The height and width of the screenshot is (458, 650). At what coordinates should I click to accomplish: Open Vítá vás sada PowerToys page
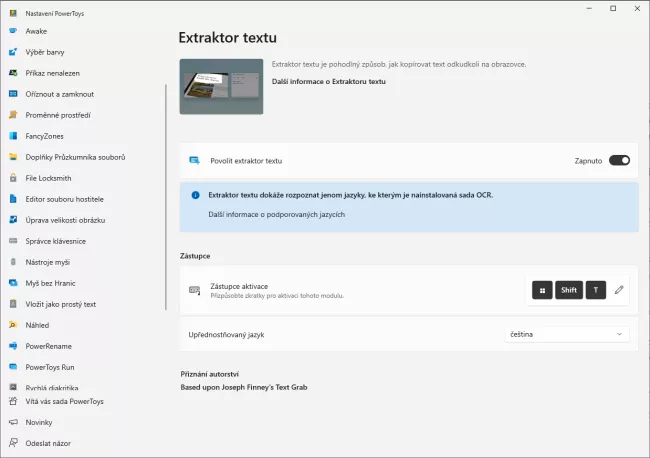click(64, 401)
